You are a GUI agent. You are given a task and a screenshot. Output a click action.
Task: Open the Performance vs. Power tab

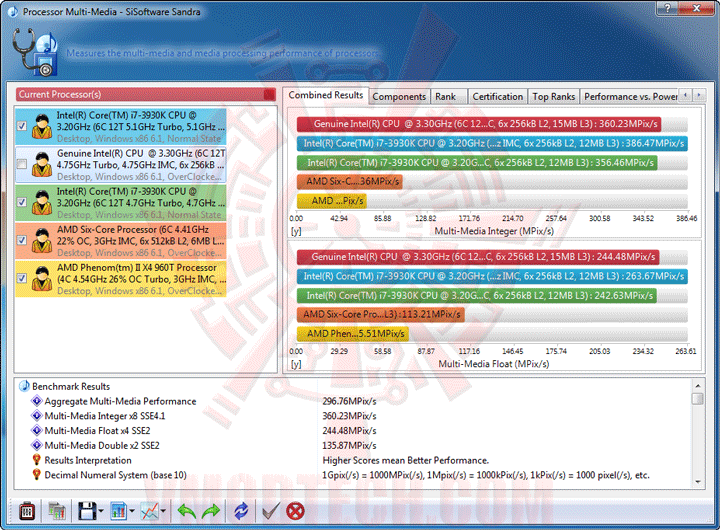click(x=630, y=96)
